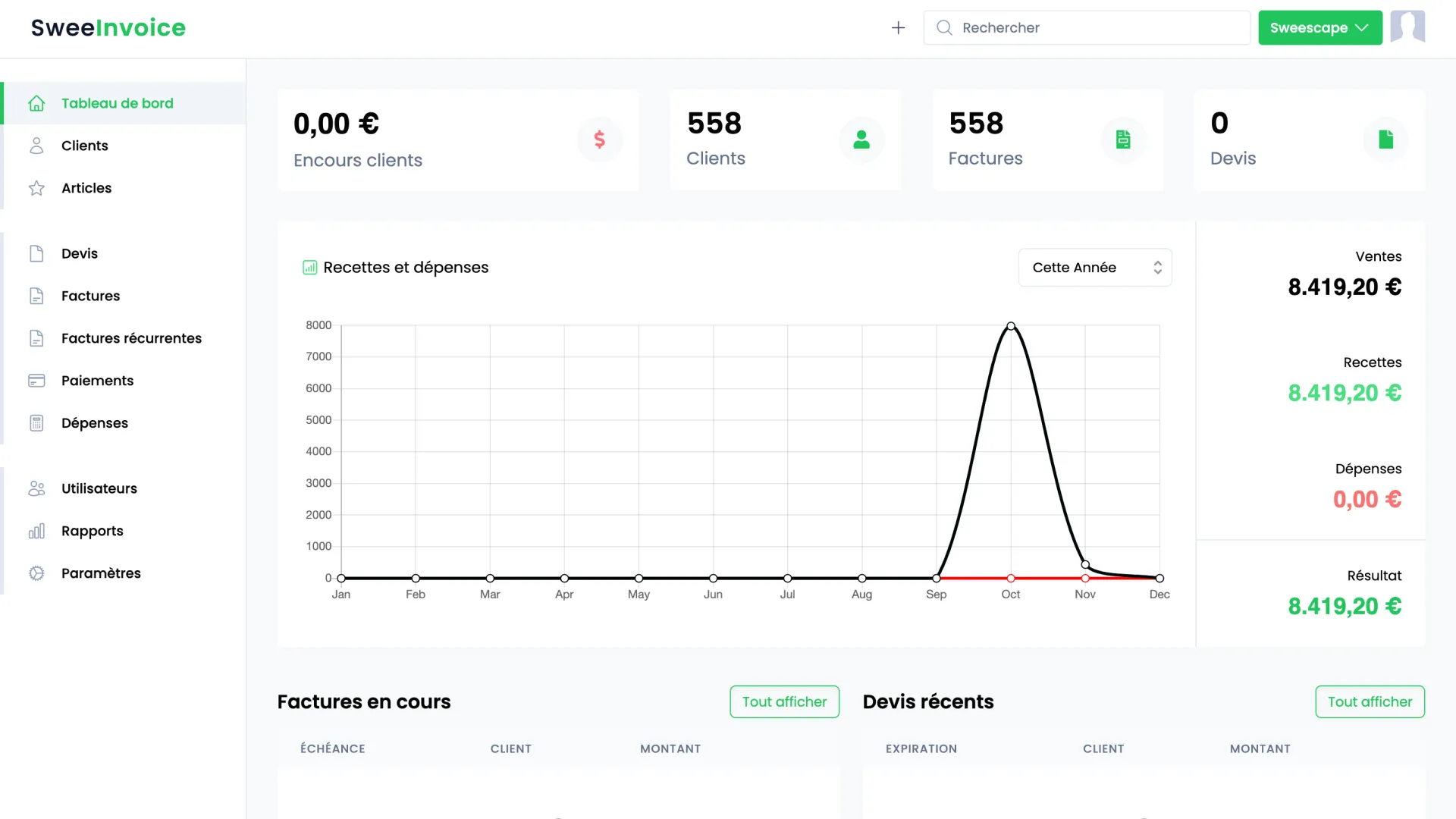The image size is (1456, 819).
Task: Click the Rapports bar chart icon
Action: [36, 531]
